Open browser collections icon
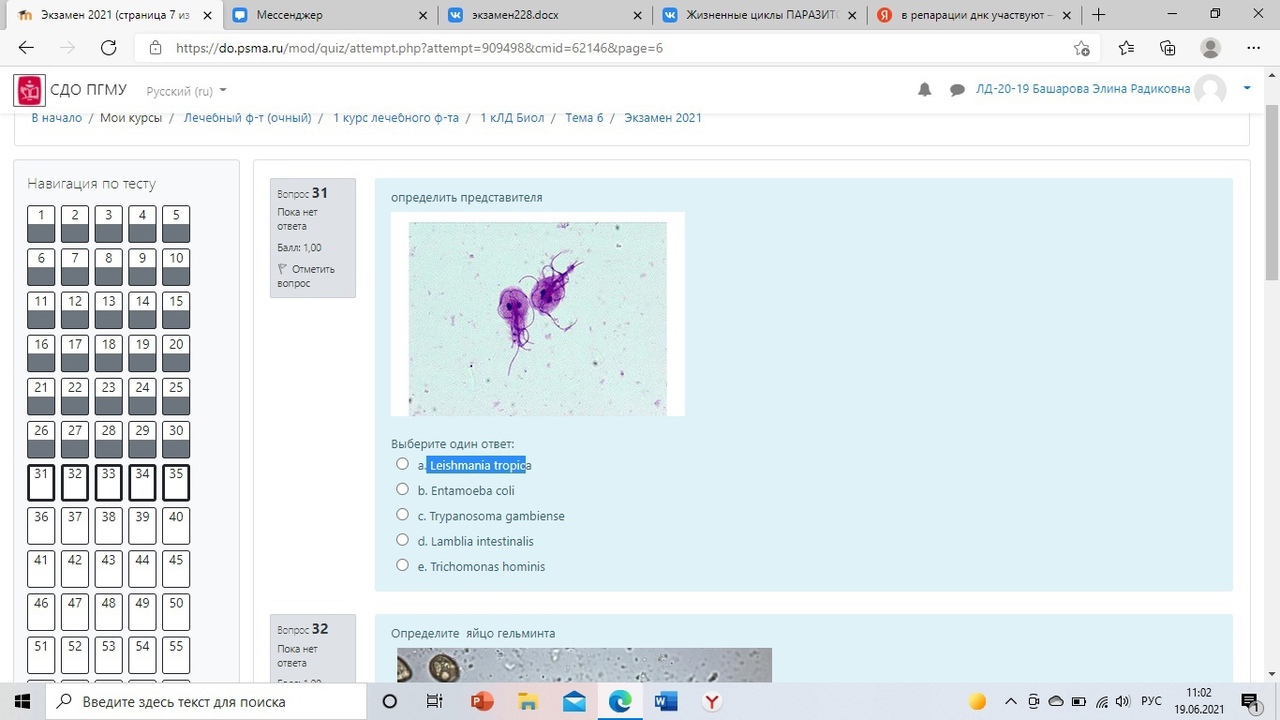The image size is (1280, 720). [x=1168, y=48]
